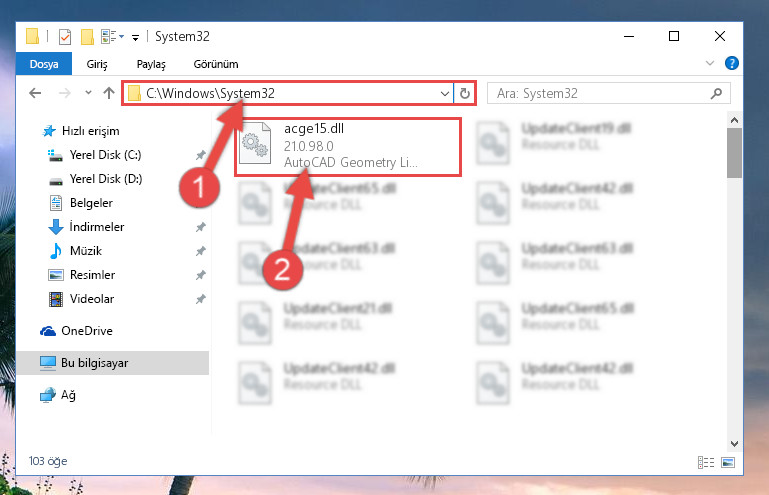Click the New folder quick access icon
The width and height of the screenshot is (769, 495).
click(87, 36)
